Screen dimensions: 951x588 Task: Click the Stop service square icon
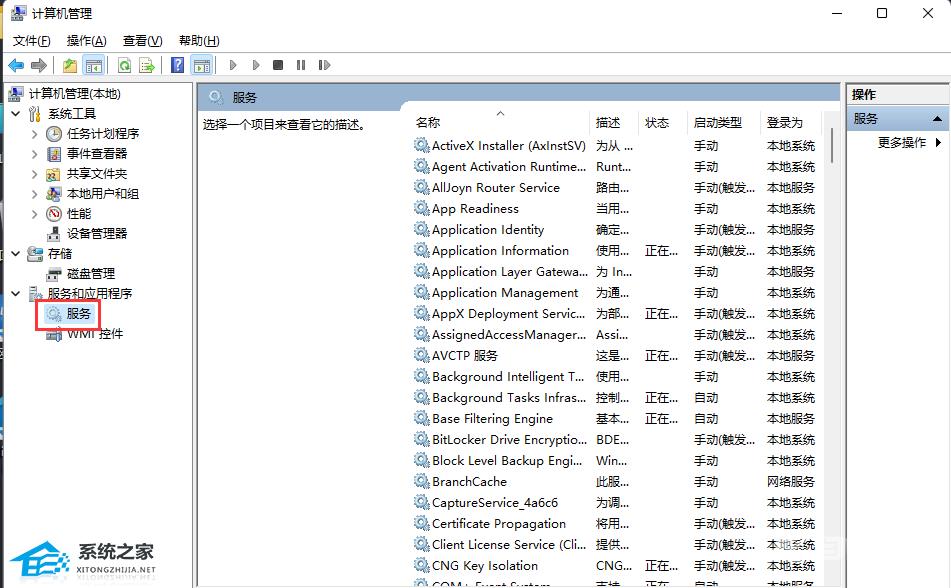[x=278, y=65]
